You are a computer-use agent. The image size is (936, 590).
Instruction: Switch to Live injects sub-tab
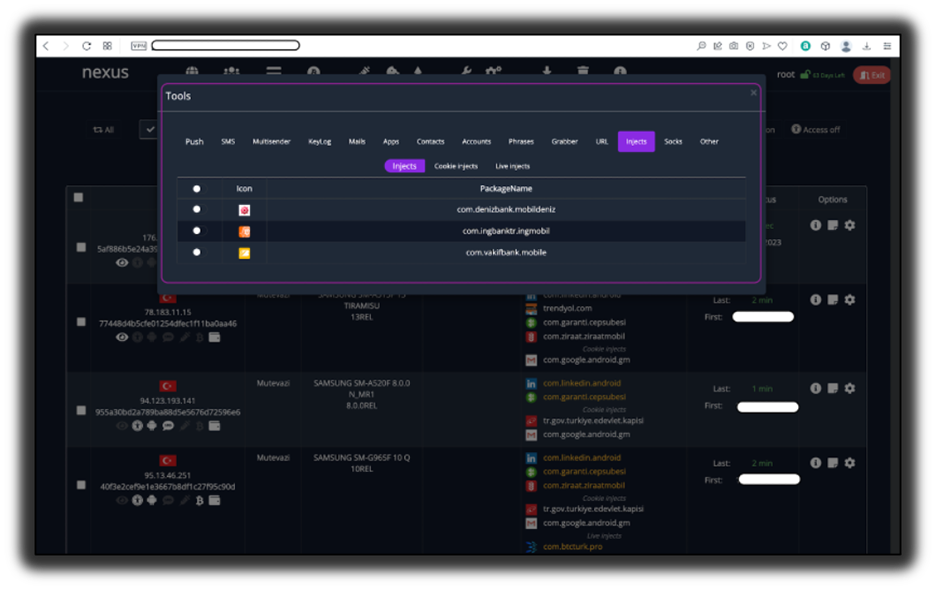tap(513, 166)
